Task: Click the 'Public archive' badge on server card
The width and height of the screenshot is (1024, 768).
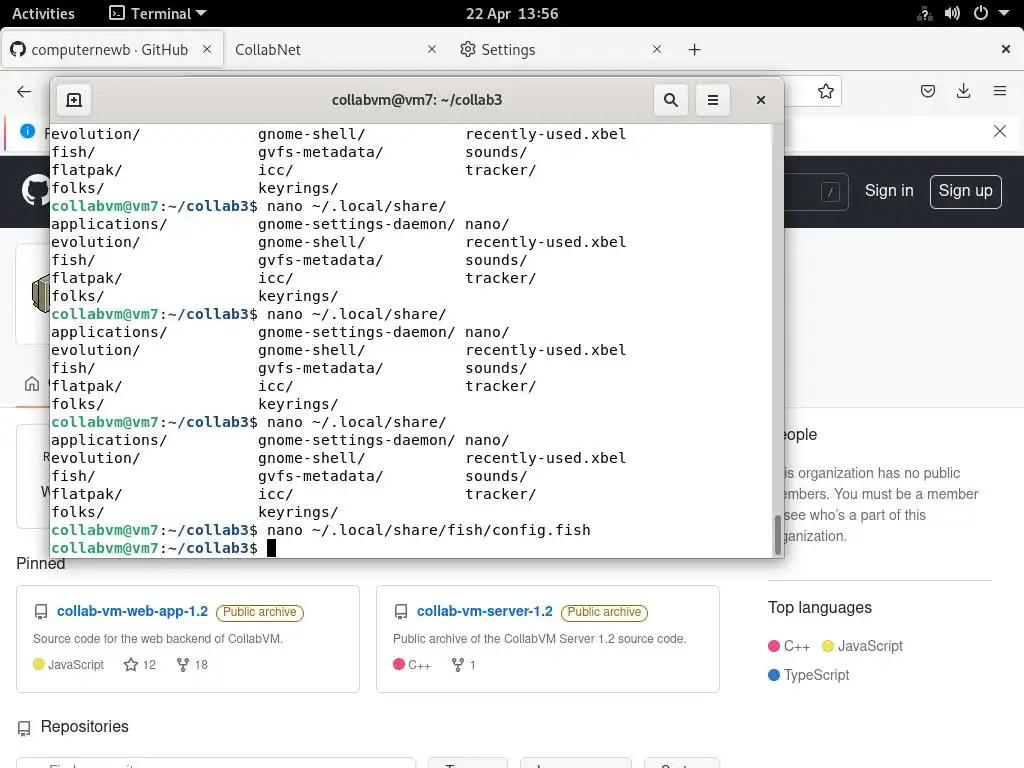Action: [604, 612]
